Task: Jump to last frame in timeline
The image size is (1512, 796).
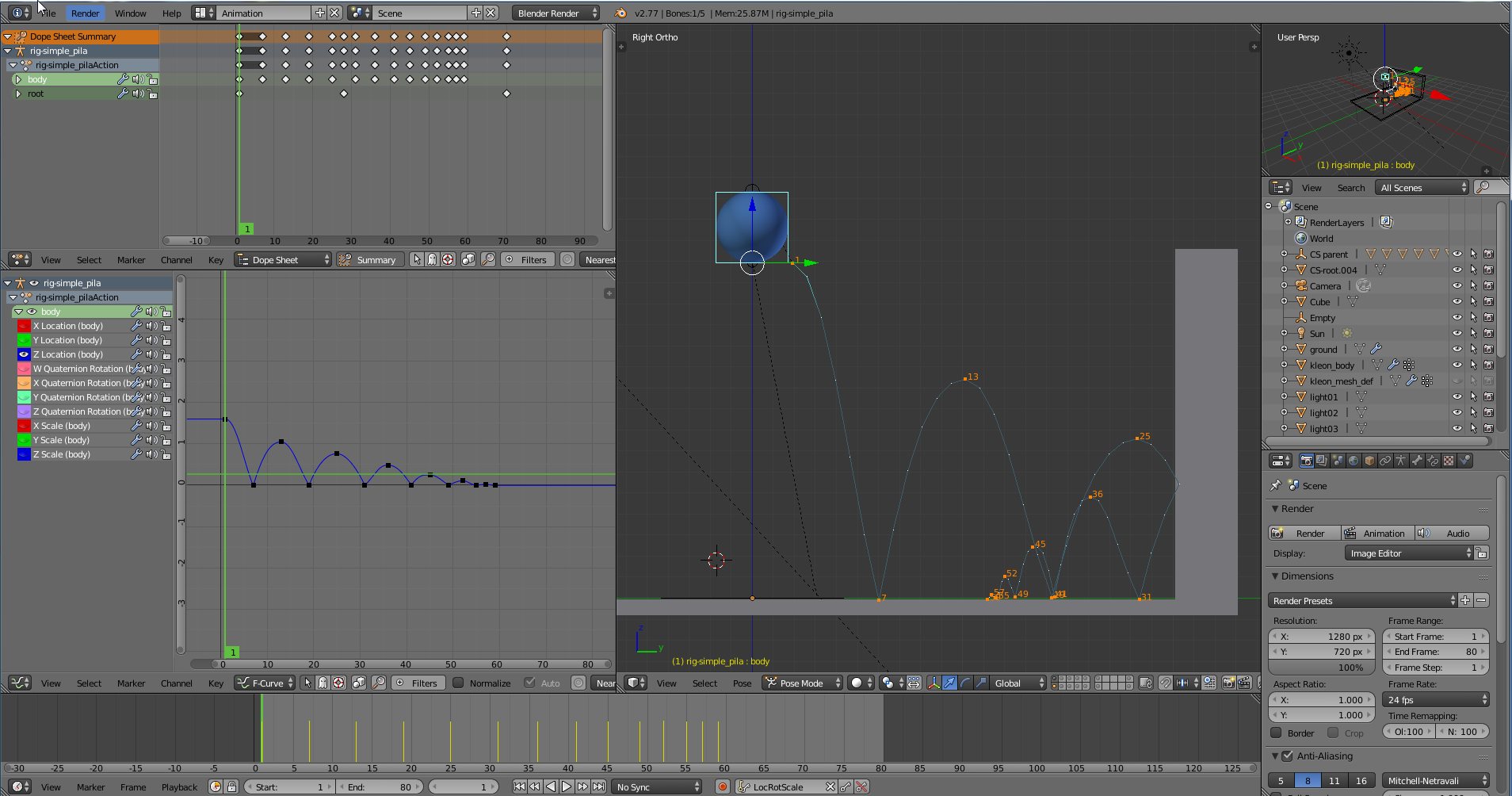Action: pos(598,786)
